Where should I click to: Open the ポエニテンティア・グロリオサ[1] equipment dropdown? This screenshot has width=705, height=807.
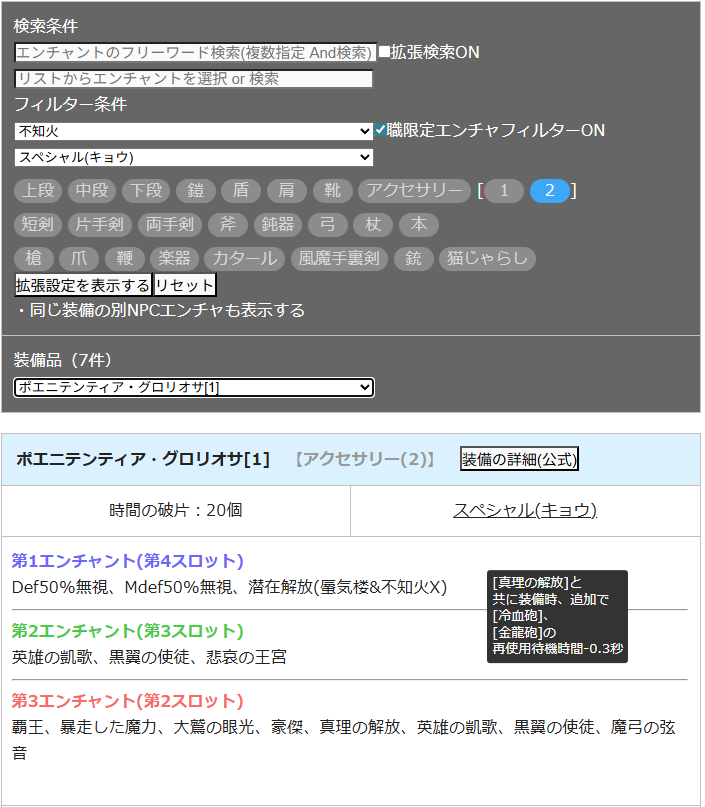coord(193,387)
